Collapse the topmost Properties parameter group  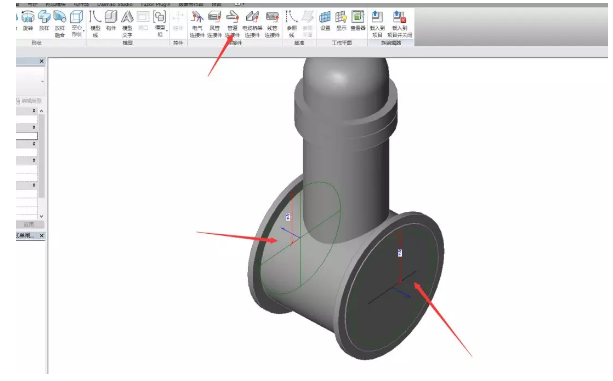coord(34,111)
